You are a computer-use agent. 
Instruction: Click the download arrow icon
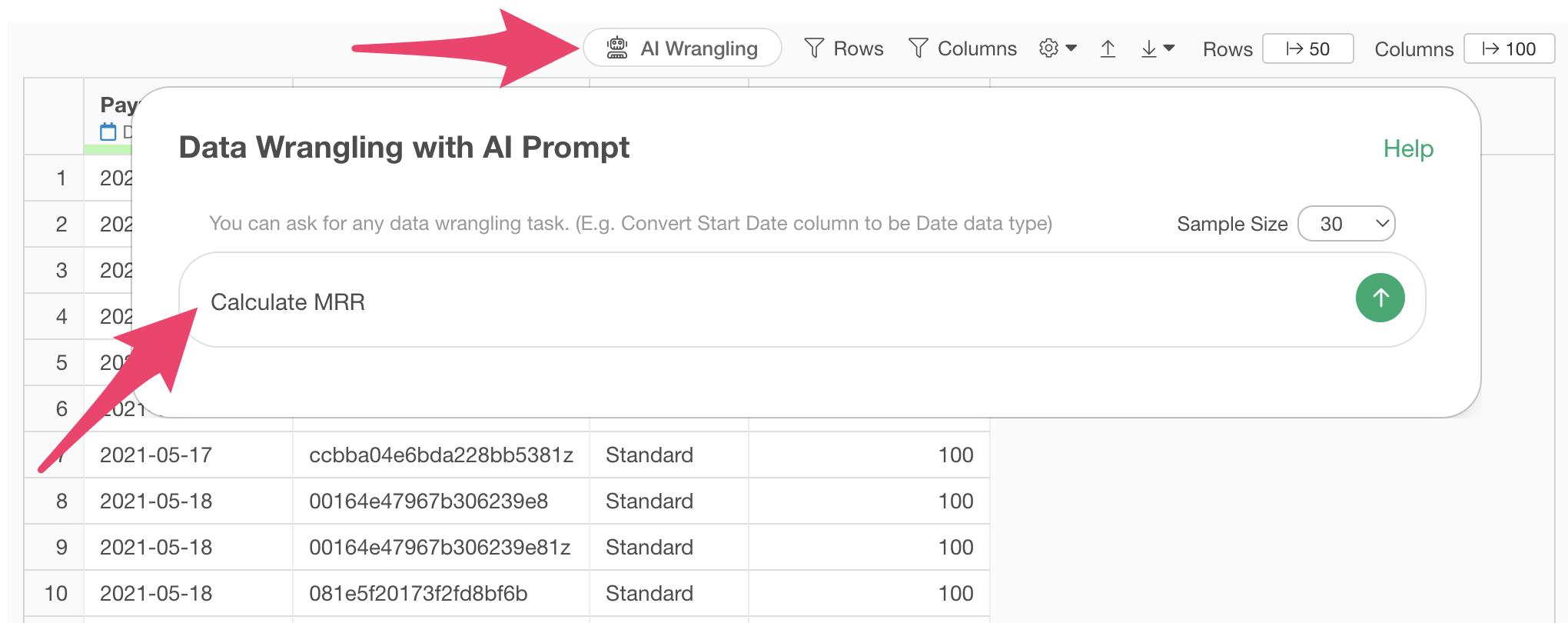(1149, 48)
